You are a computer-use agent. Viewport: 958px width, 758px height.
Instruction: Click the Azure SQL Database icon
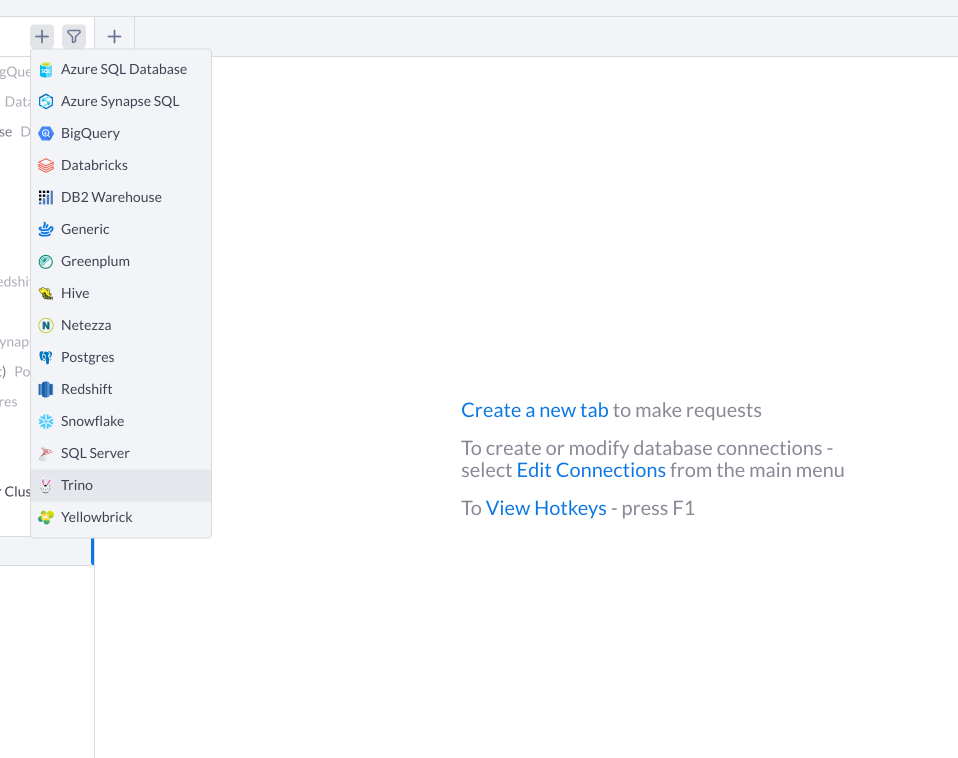(46, 70)
